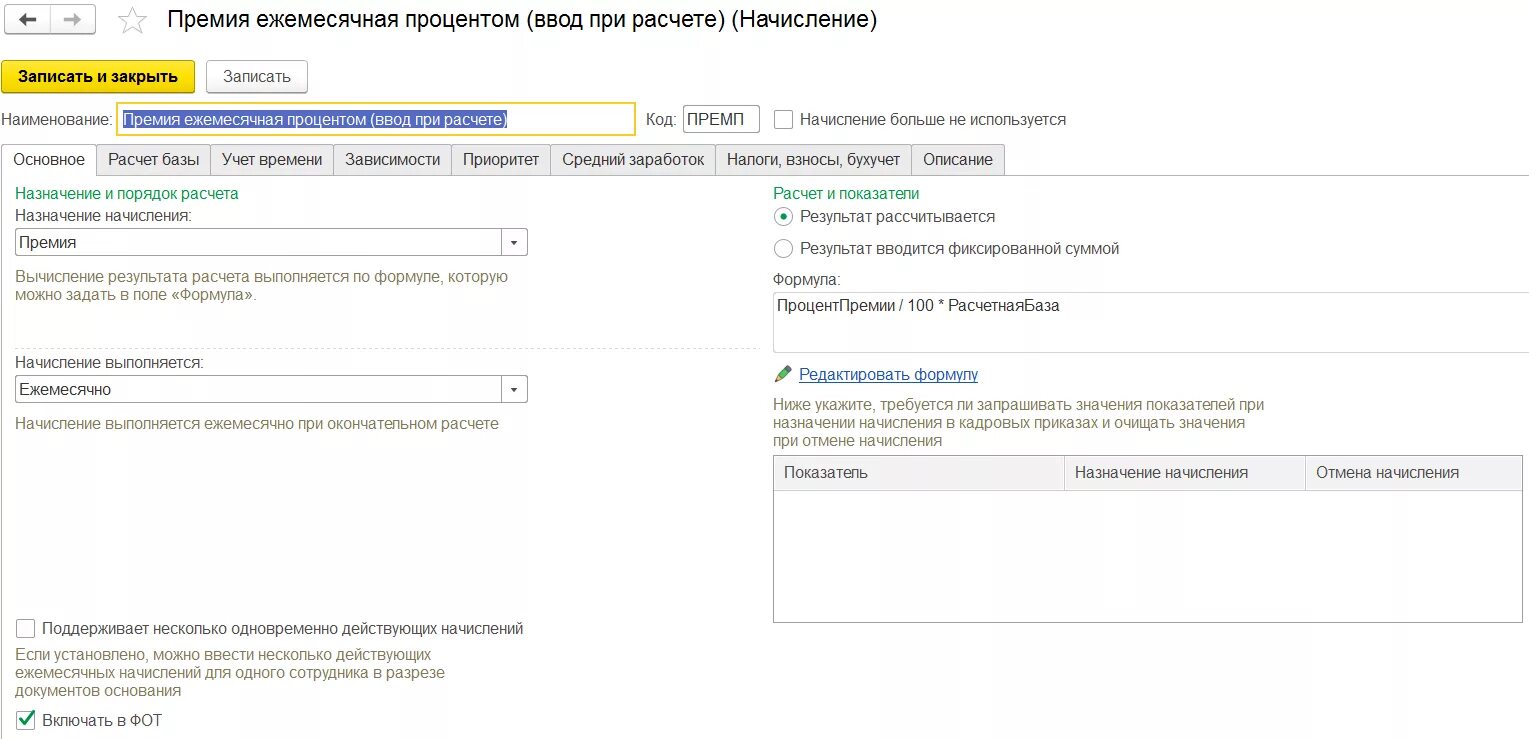Open the Редактировать формулу link

pos(888,374)
